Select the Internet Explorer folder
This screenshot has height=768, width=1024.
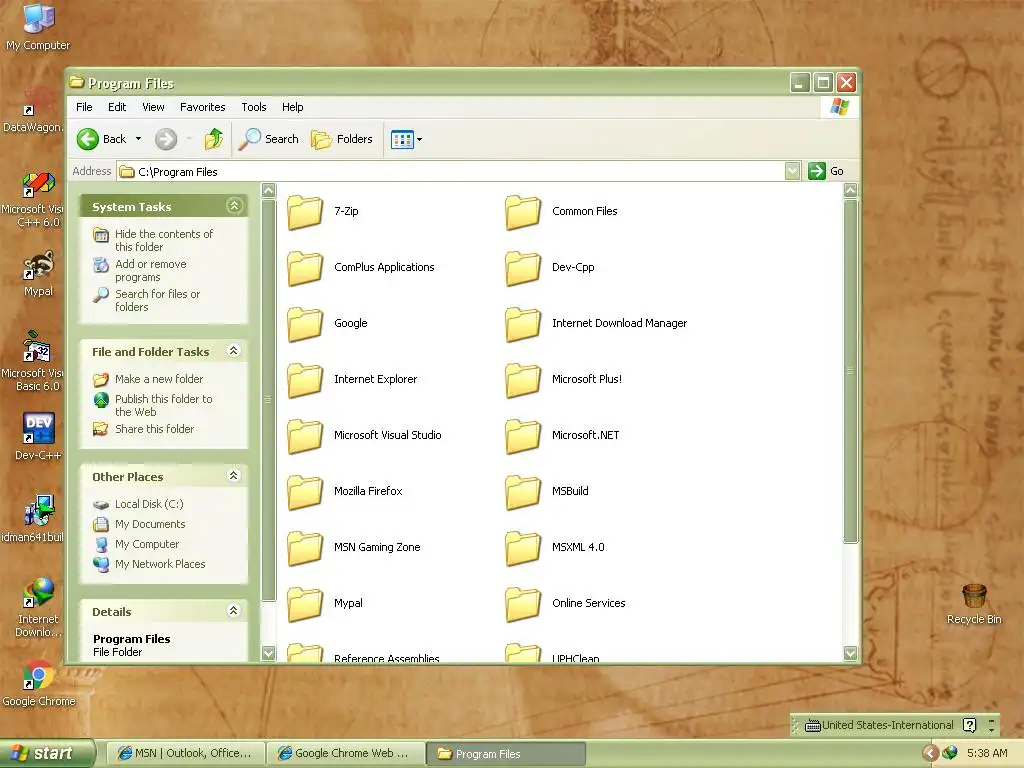point(352,380)
